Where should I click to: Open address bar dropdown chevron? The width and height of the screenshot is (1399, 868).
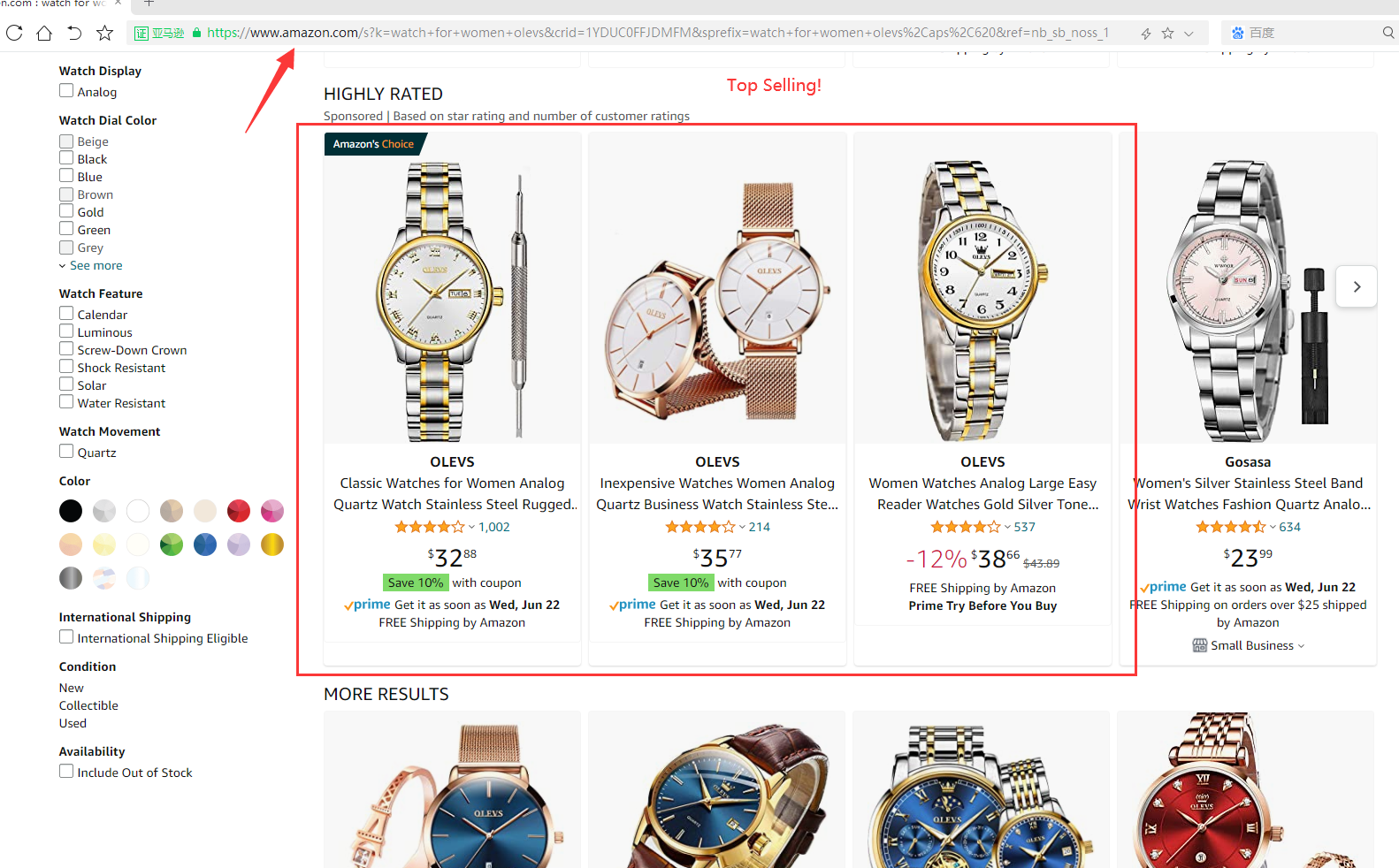pyautogui.click(x=1189, y=34)
